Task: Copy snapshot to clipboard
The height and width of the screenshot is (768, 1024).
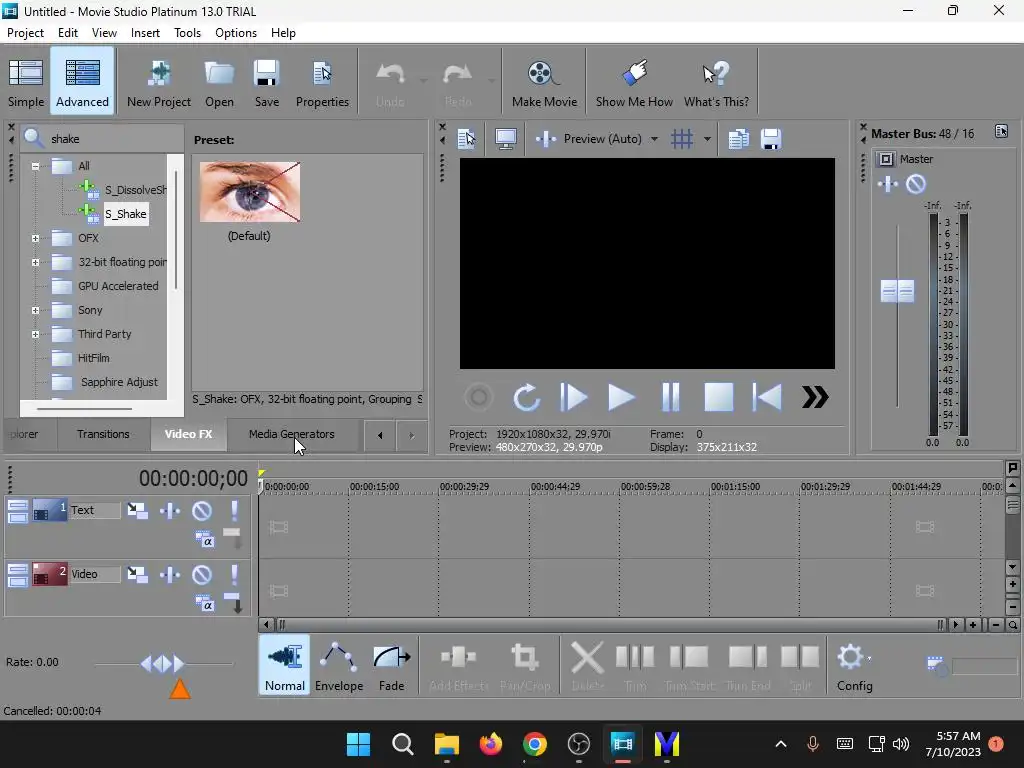Action: 739,139
